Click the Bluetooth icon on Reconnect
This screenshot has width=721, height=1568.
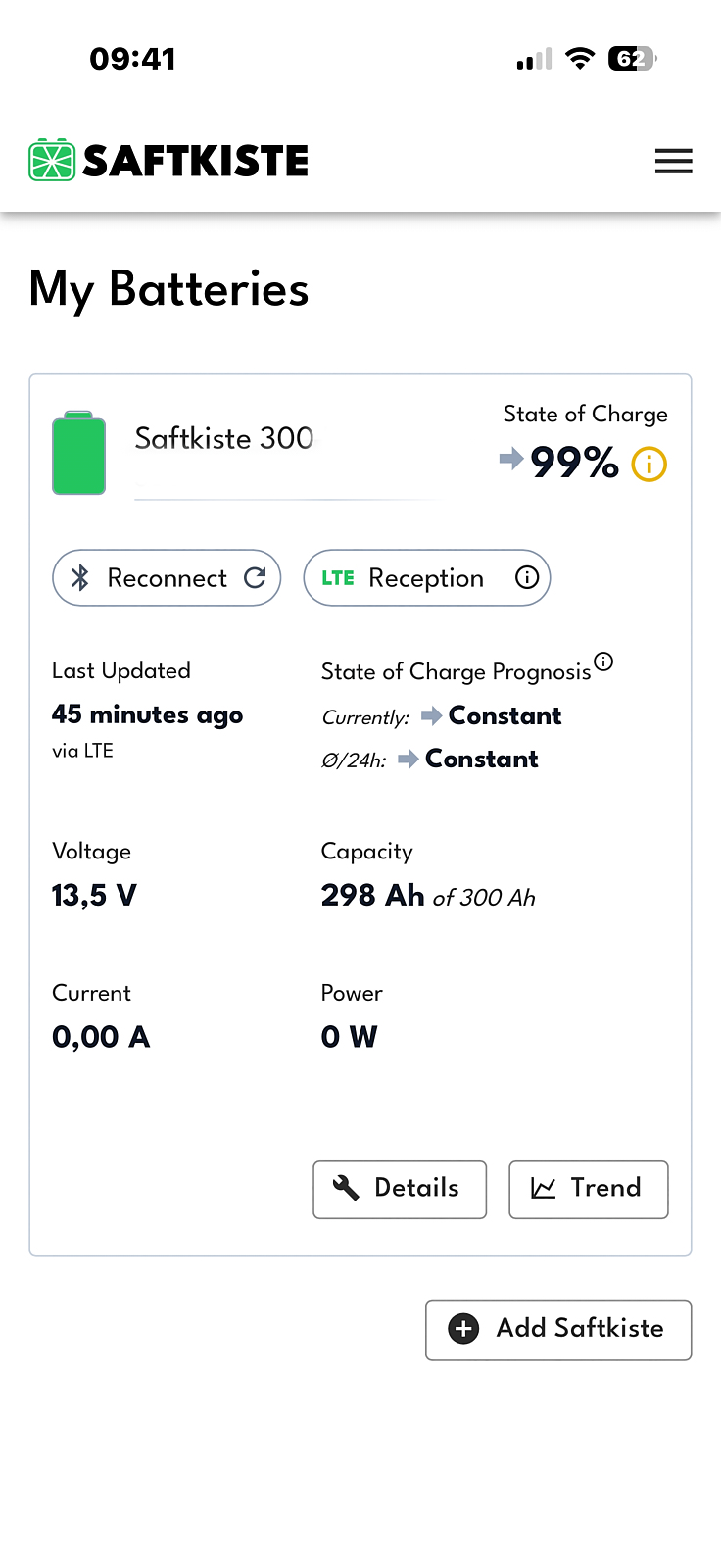pyautogui.click(x=80, y=578)
